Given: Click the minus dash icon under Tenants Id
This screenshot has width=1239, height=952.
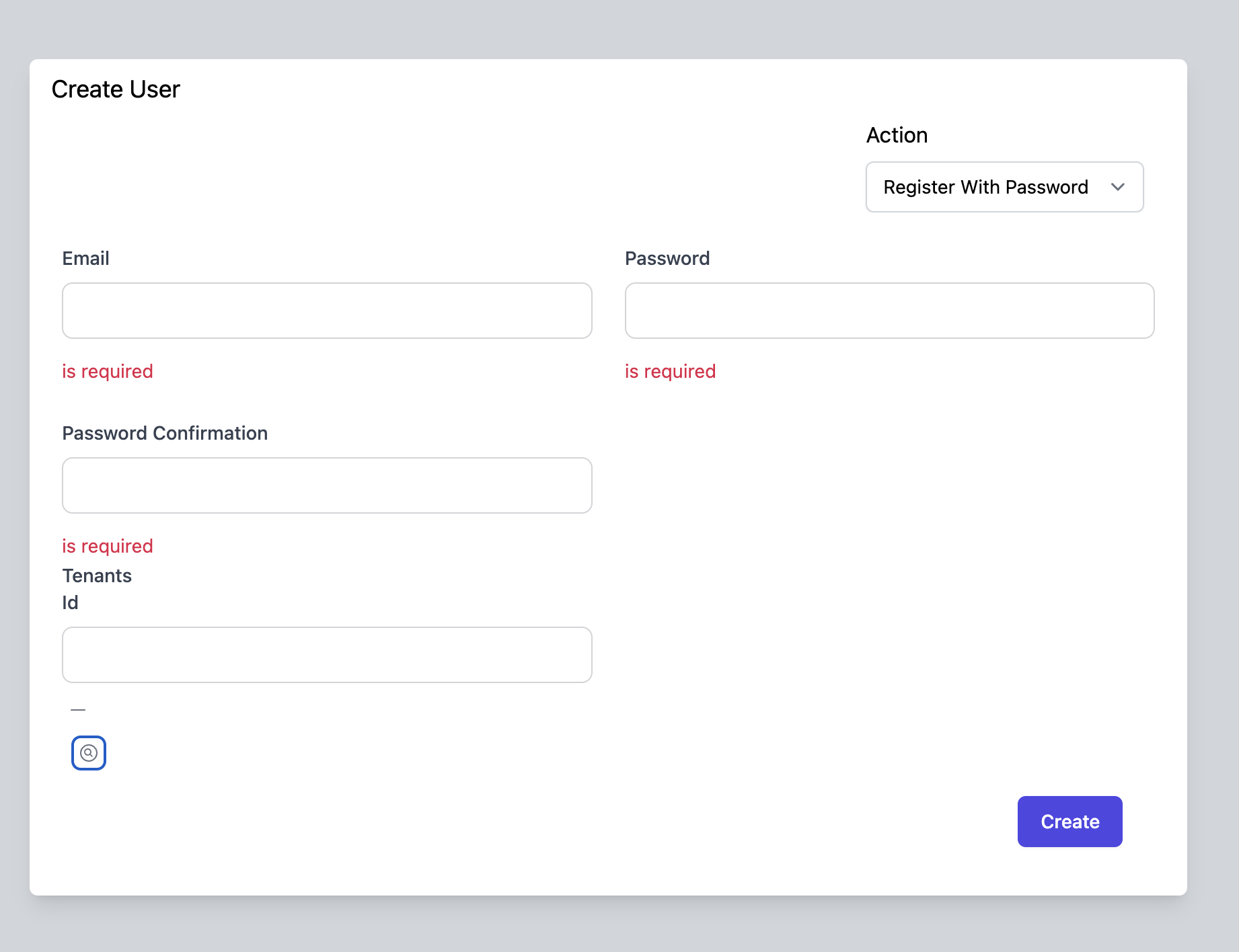Looking at the screenshot, I should tap(78, 710).
